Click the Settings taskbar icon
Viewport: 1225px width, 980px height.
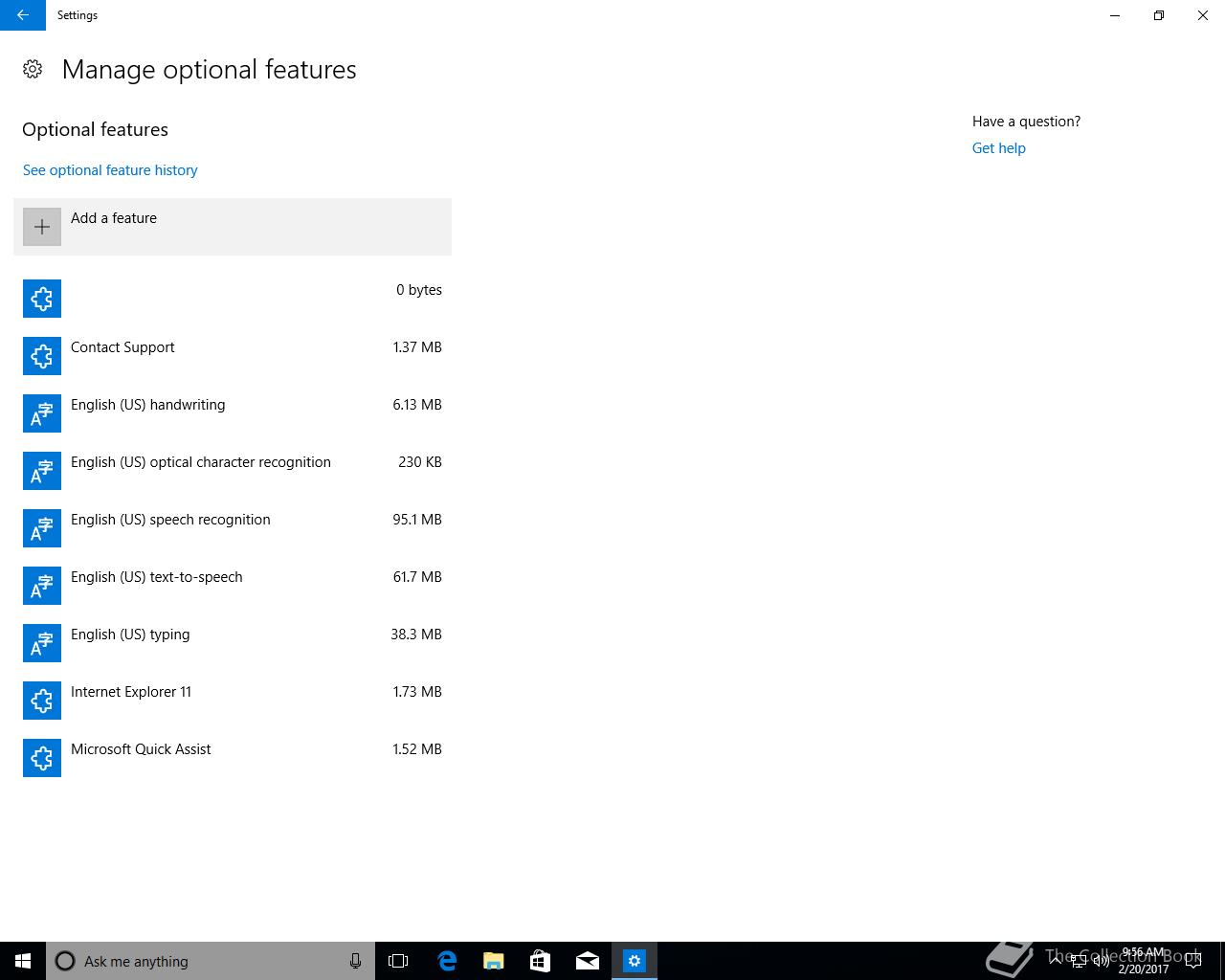click(x=635, y=961)
